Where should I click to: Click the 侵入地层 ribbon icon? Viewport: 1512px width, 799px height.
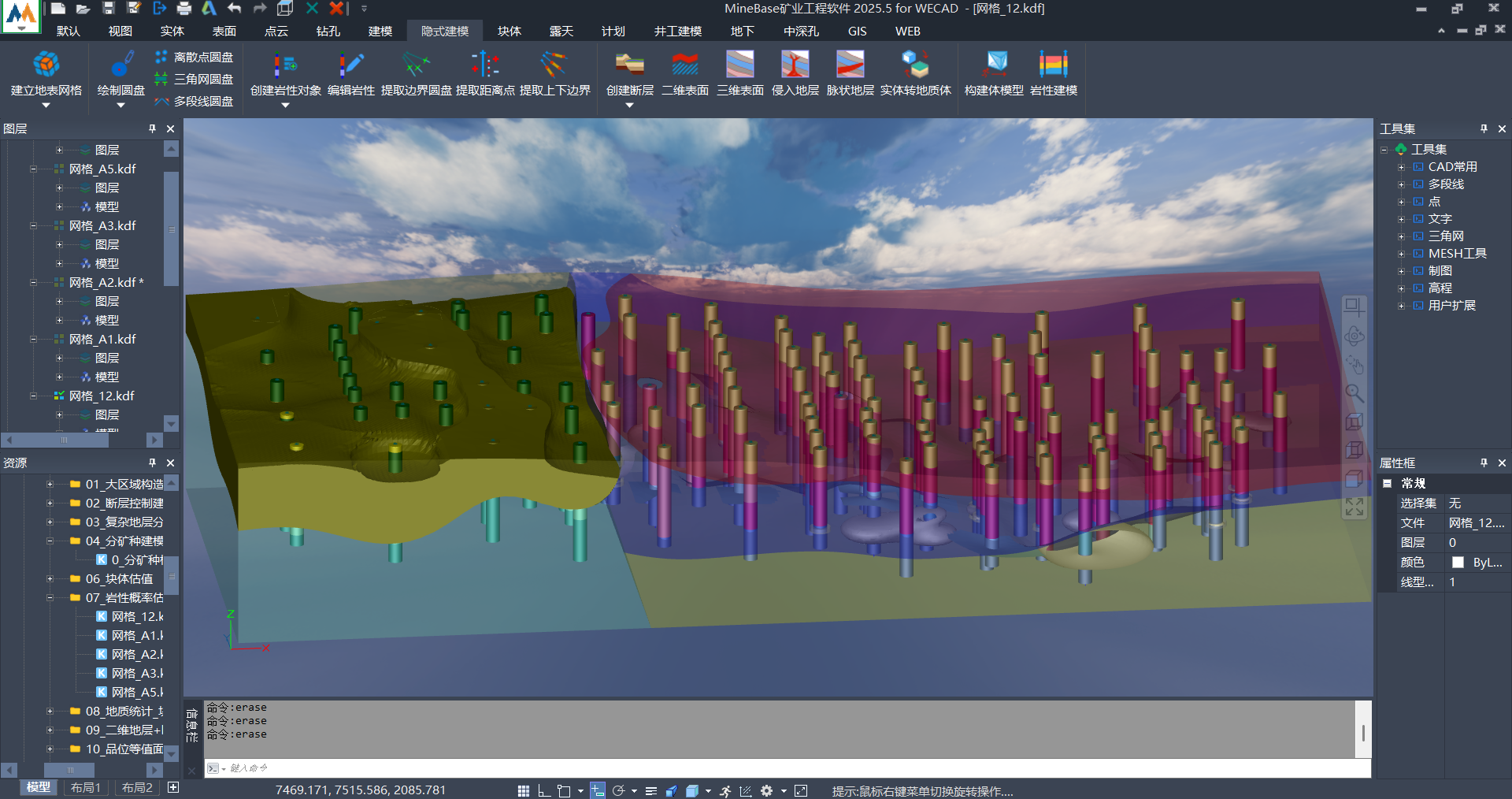coord(795,65)
